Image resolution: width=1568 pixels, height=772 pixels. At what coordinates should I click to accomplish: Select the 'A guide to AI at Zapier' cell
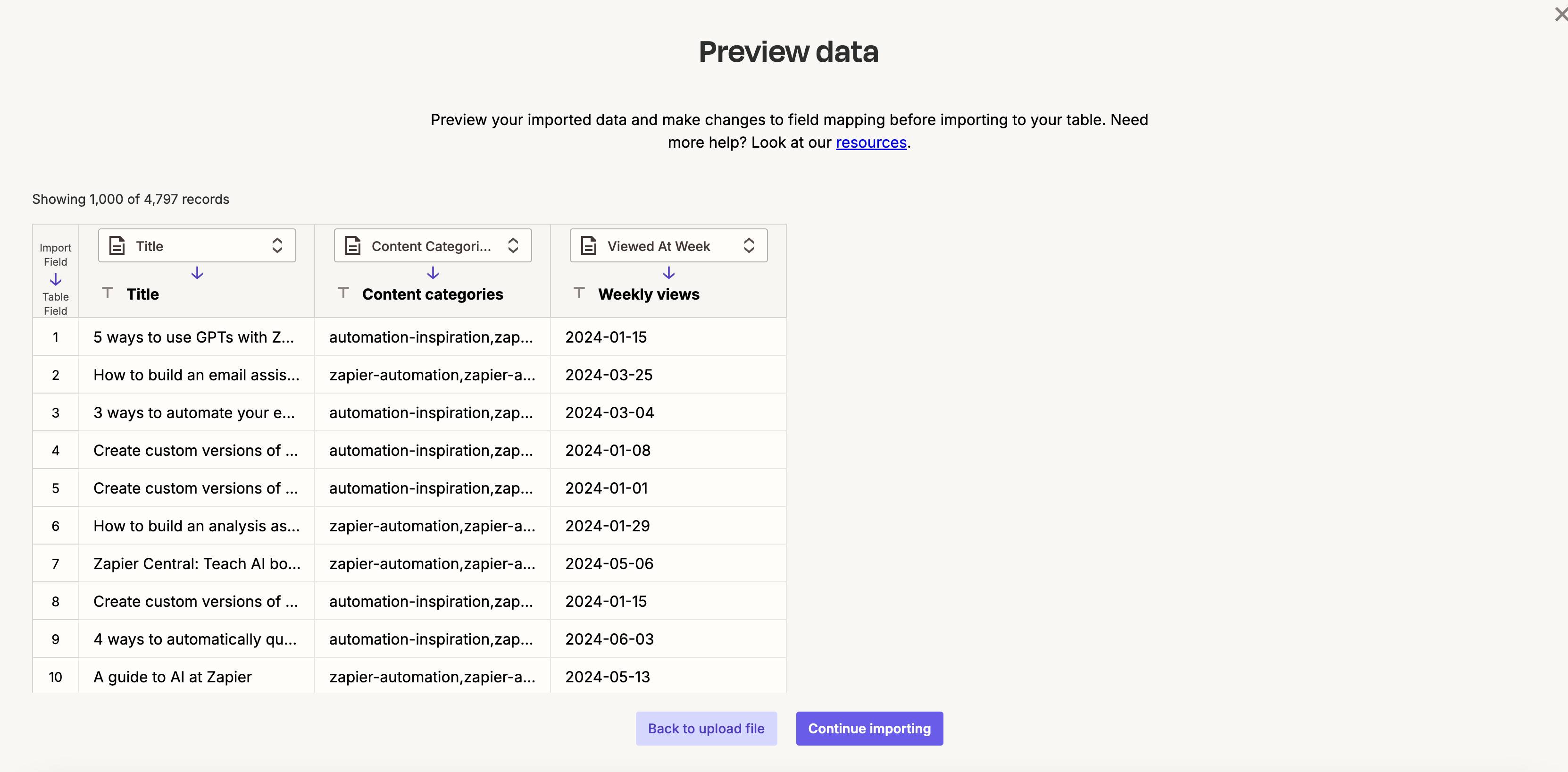[x=197, y=676]
